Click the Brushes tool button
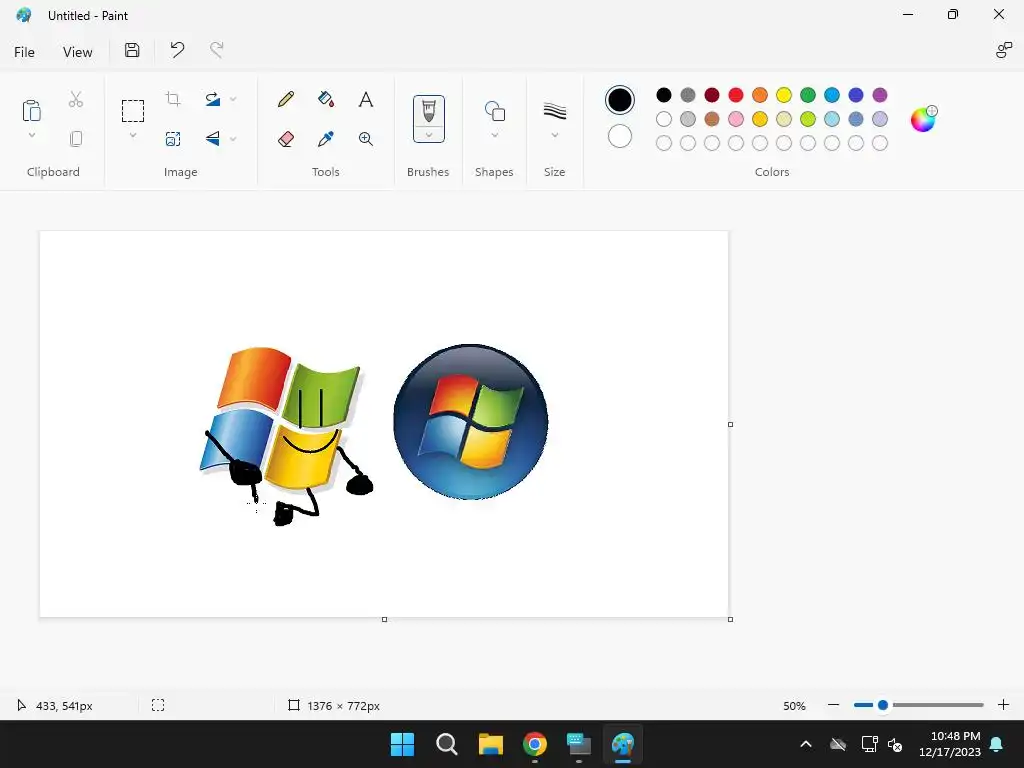Viewport: 1024px width, 768px height. pyautogui.click(x=428, y=111)
